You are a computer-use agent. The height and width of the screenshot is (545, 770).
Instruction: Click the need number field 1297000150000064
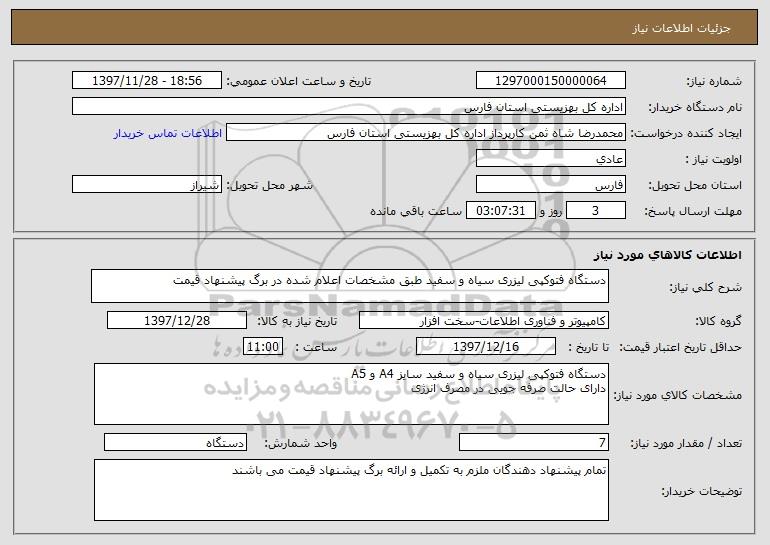pyautogui.click(x=550, y=81)
